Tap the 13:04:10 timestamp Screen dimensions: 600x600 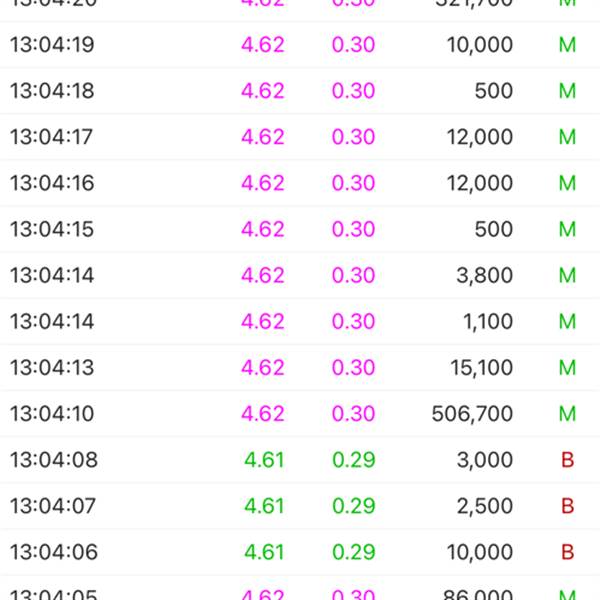pyautogui.click(x=52, y=414)
